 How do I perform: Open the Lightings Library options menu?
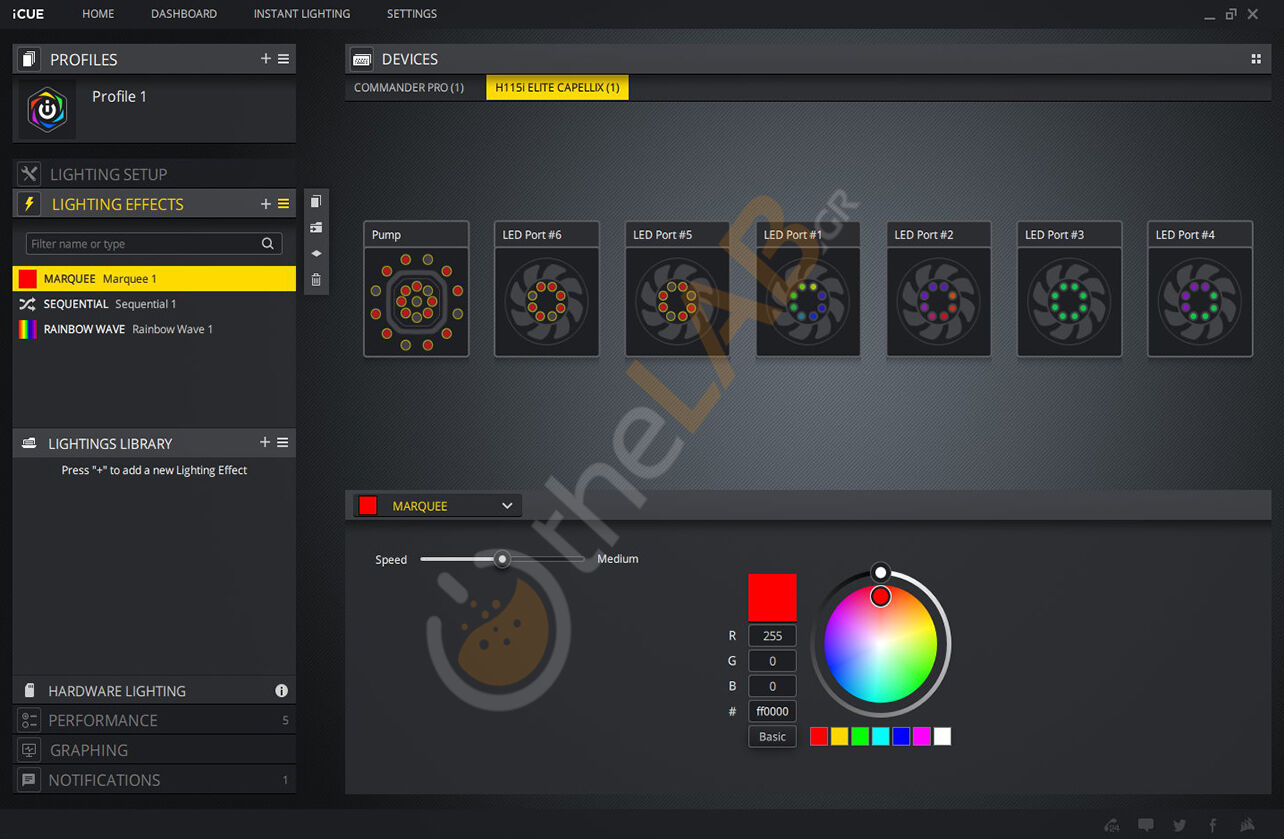(x=283, y=442)
